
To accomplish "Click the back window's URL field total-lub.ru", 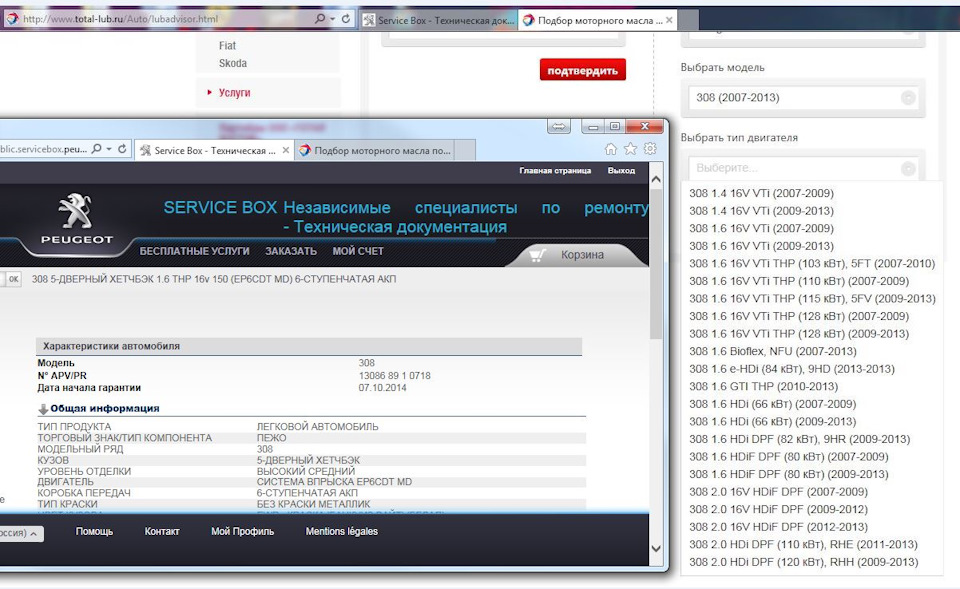I will (121, 19).
